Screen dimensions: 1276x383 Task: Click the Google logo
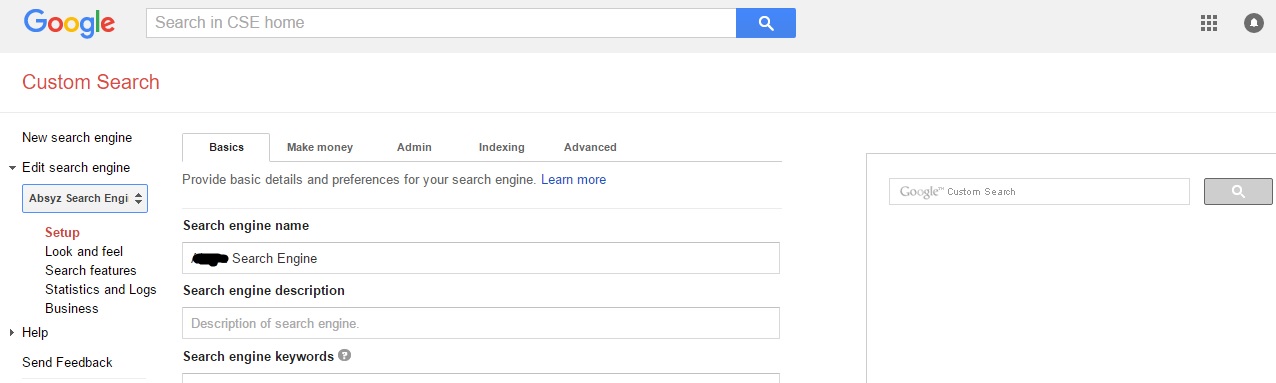click(x=69, y=22)
